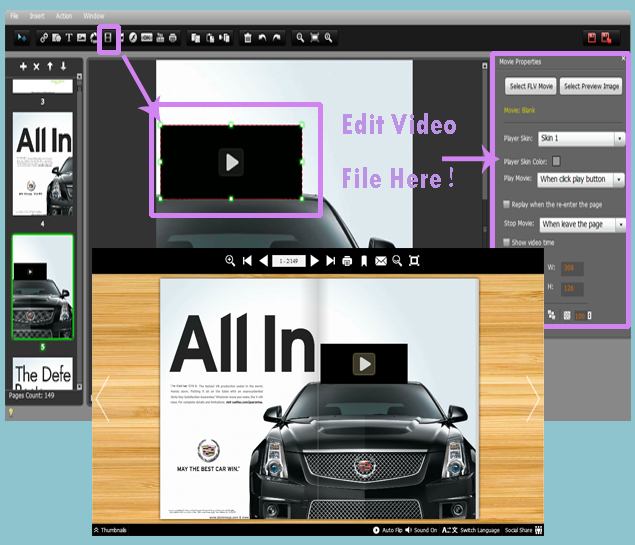Click the add image tool icon
The height and width of the screenshot is (545, 635).
tap(81, 38)
